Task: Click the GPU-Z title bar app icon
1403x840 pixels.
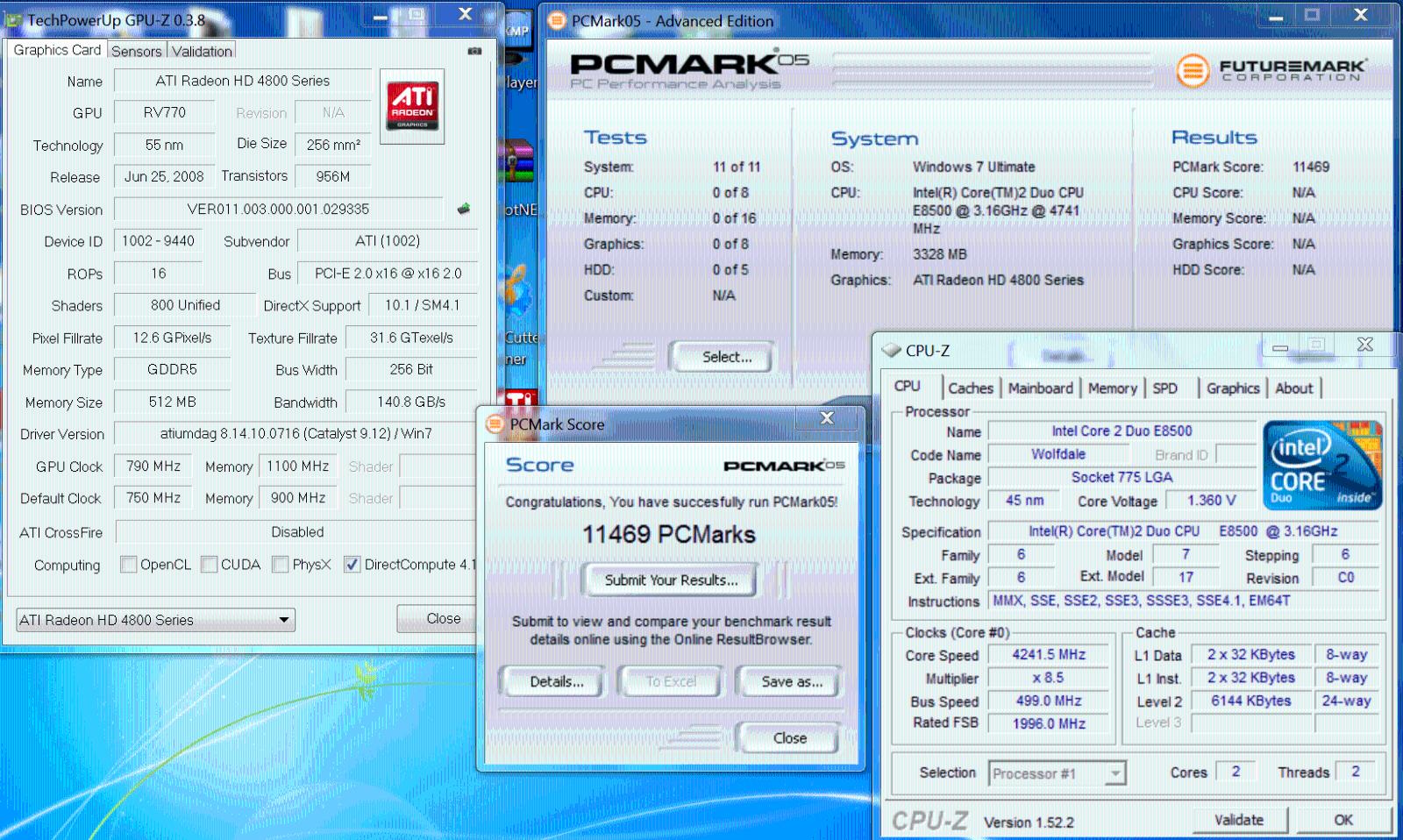Action: point(13,19)
